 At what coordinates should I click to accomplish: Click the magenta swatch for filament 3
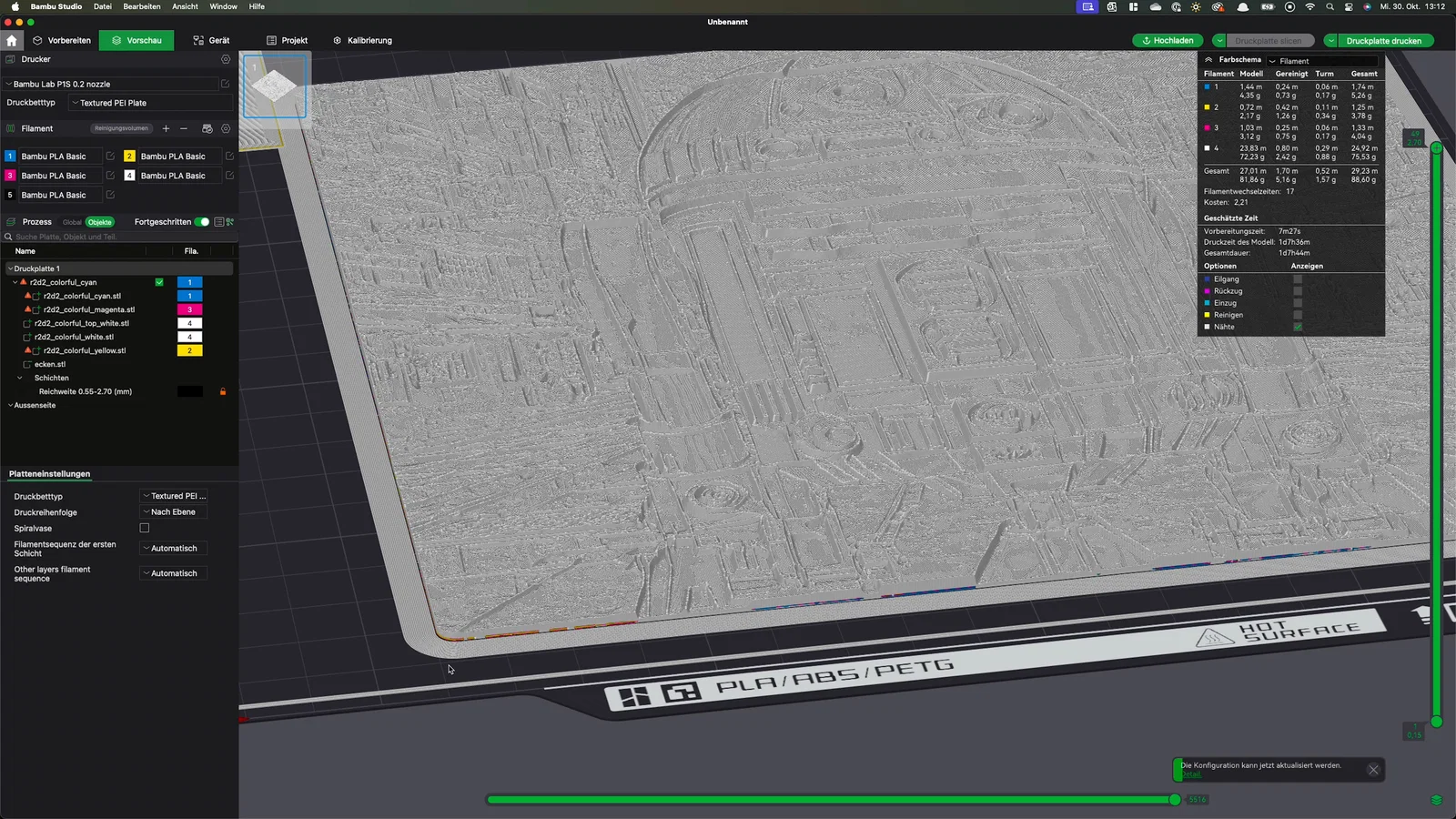(10, 176)
